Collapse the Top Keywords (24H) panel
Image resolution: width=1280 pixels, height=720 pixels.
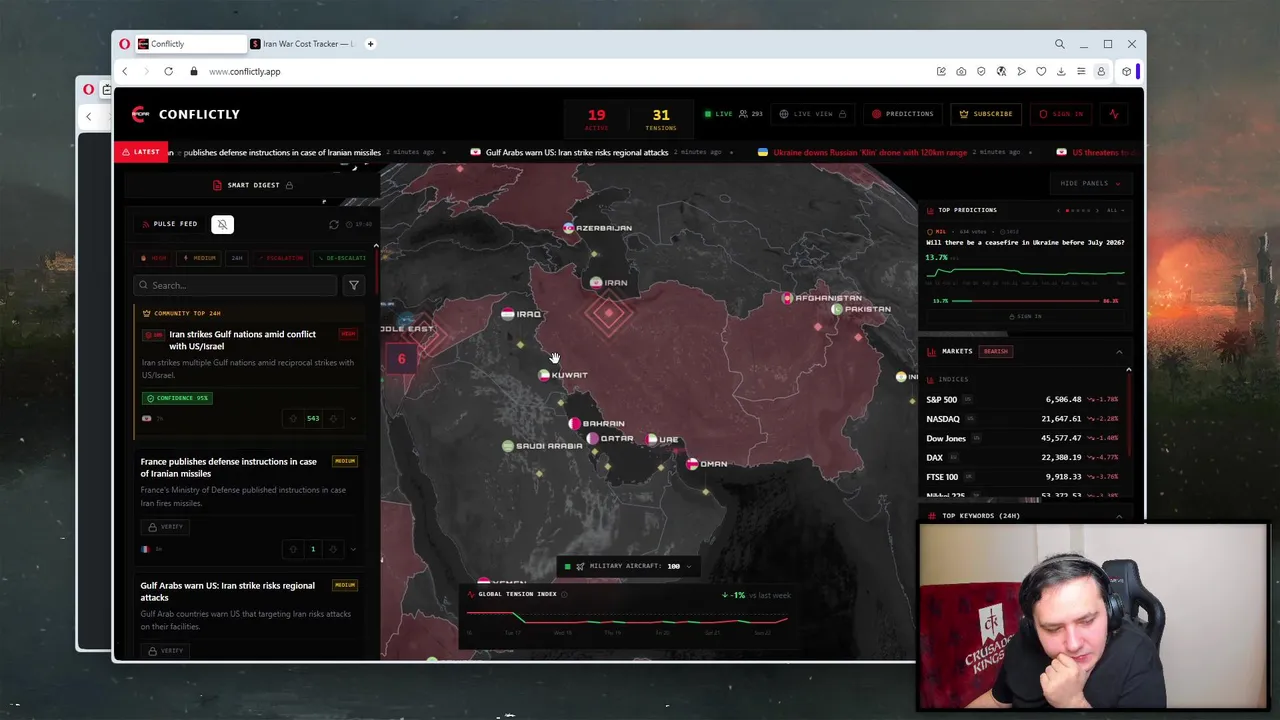[x=1119, y=516]
